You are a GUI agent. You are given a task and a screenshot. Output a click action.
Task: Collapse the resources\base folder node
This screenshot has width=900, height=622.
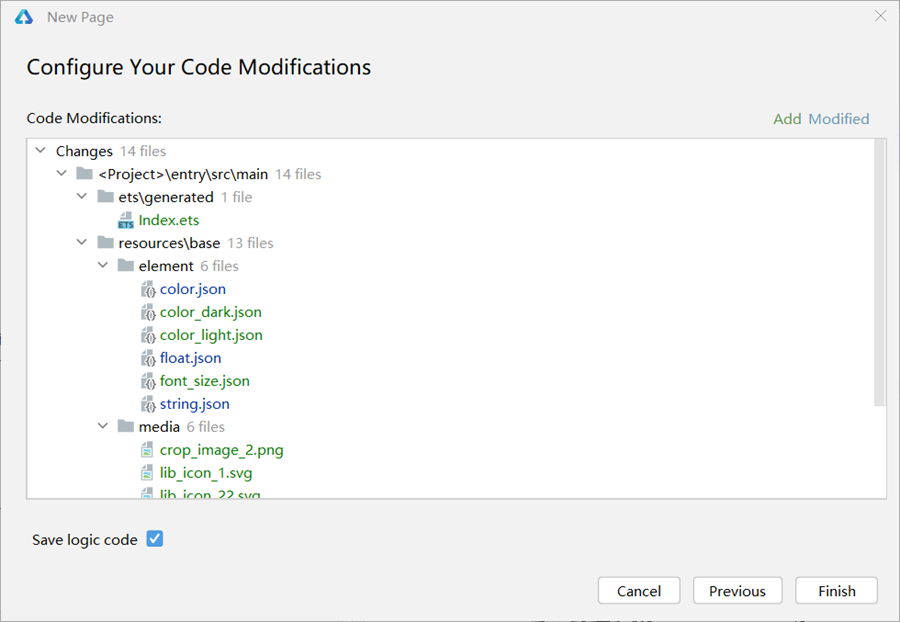pyautogui.click(x=82, y=243)
